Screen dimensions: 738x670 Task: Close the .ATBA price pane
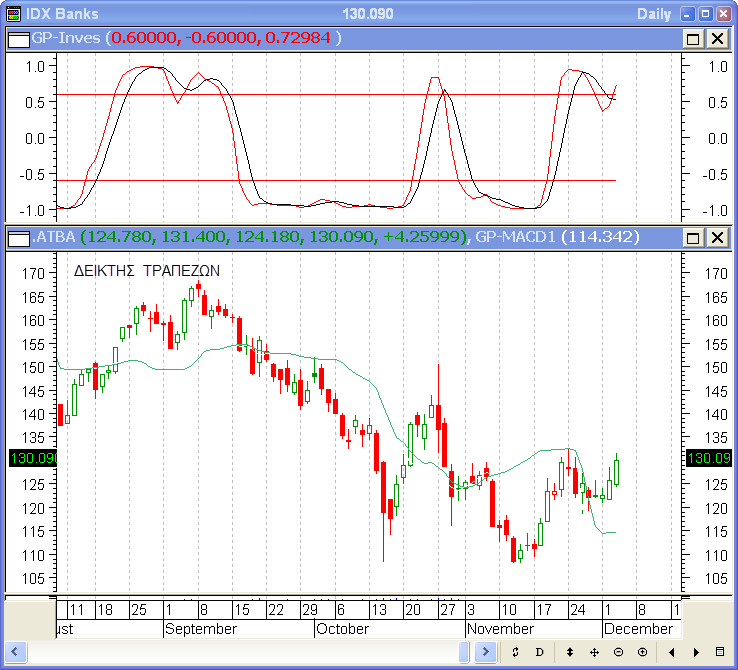717,237
